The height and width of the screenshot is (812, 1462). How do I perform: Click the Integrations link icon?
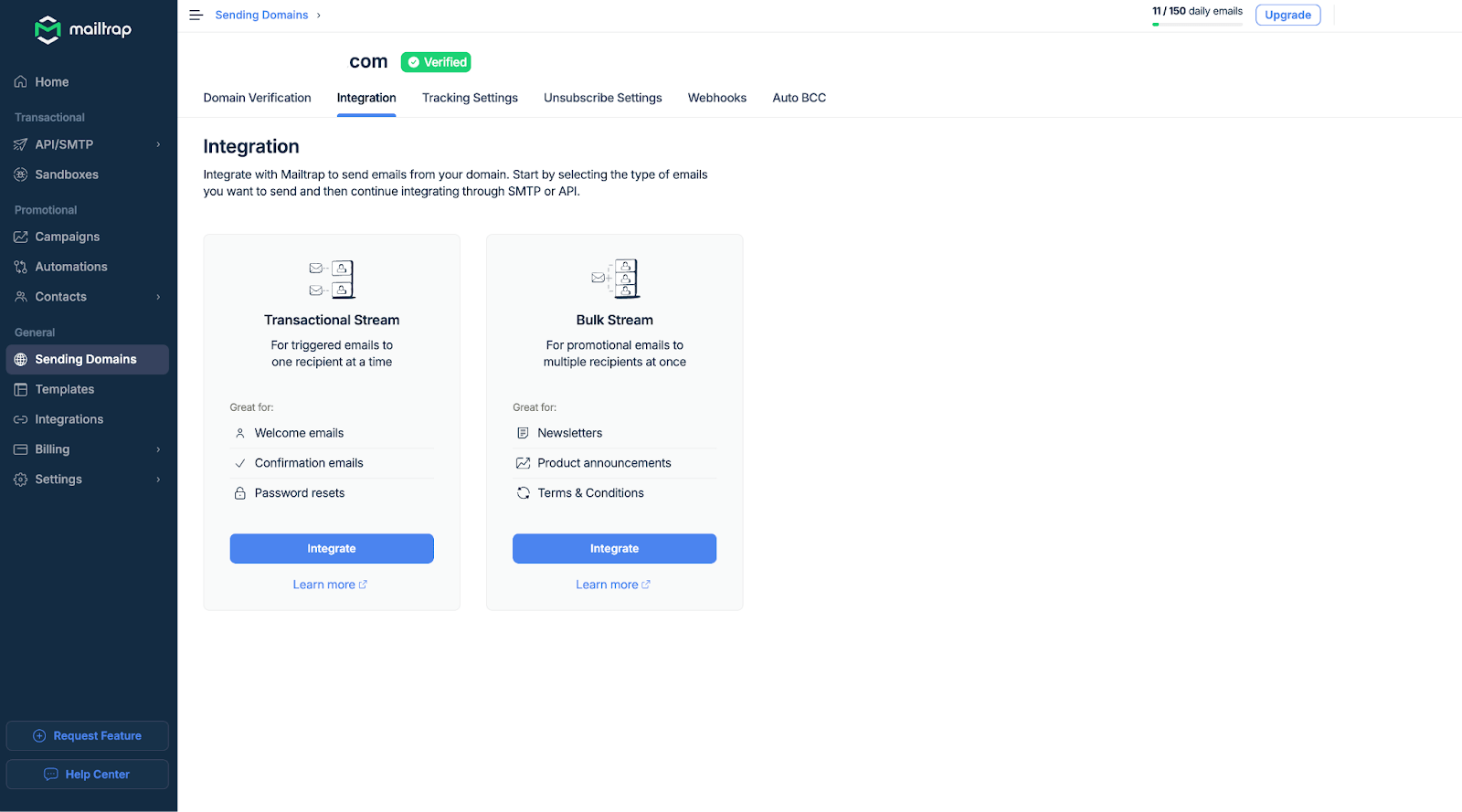[20, 419]
